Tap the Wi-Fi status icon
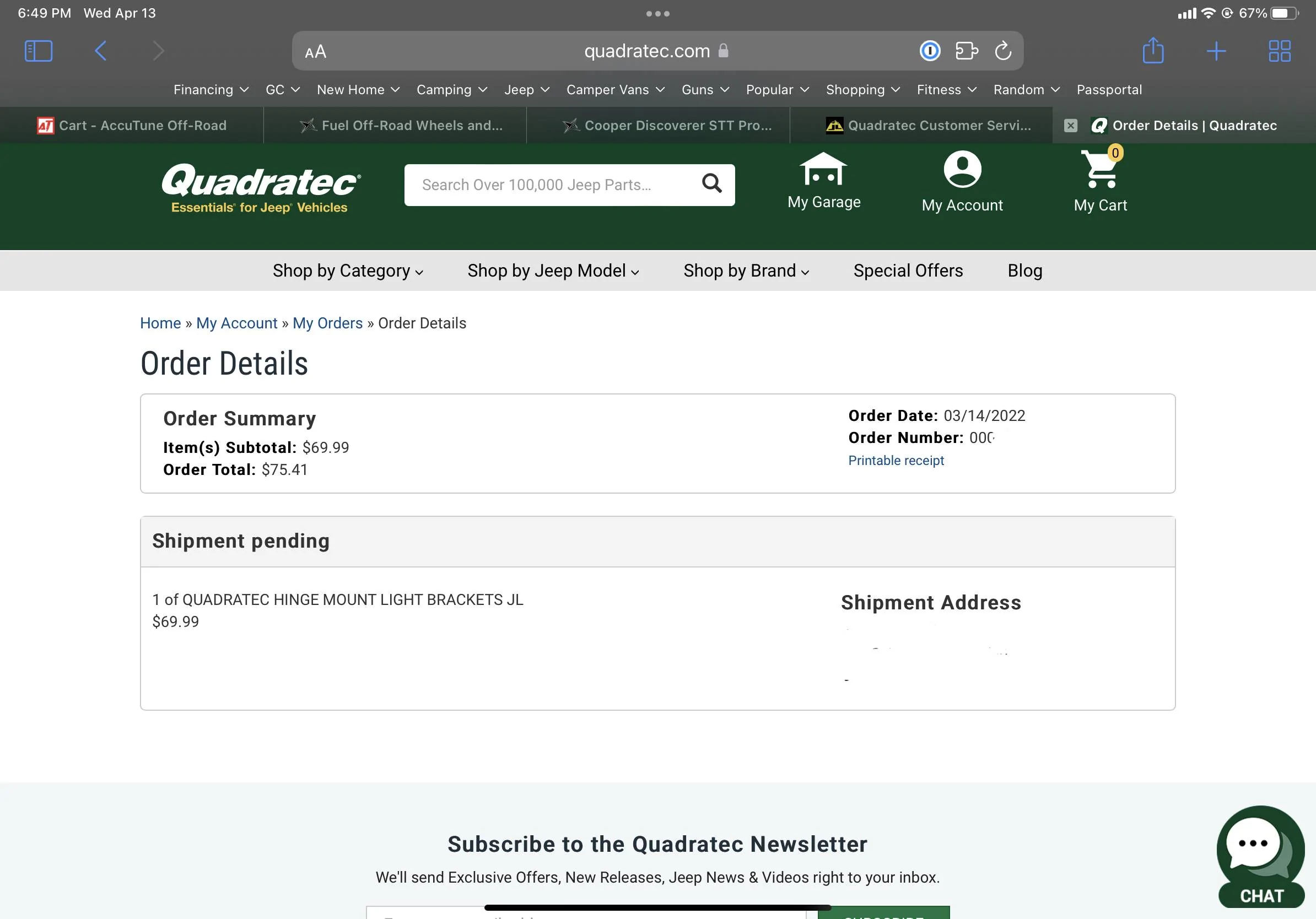The width and height of the screenshot is (1316, 919). point(1207,13)
